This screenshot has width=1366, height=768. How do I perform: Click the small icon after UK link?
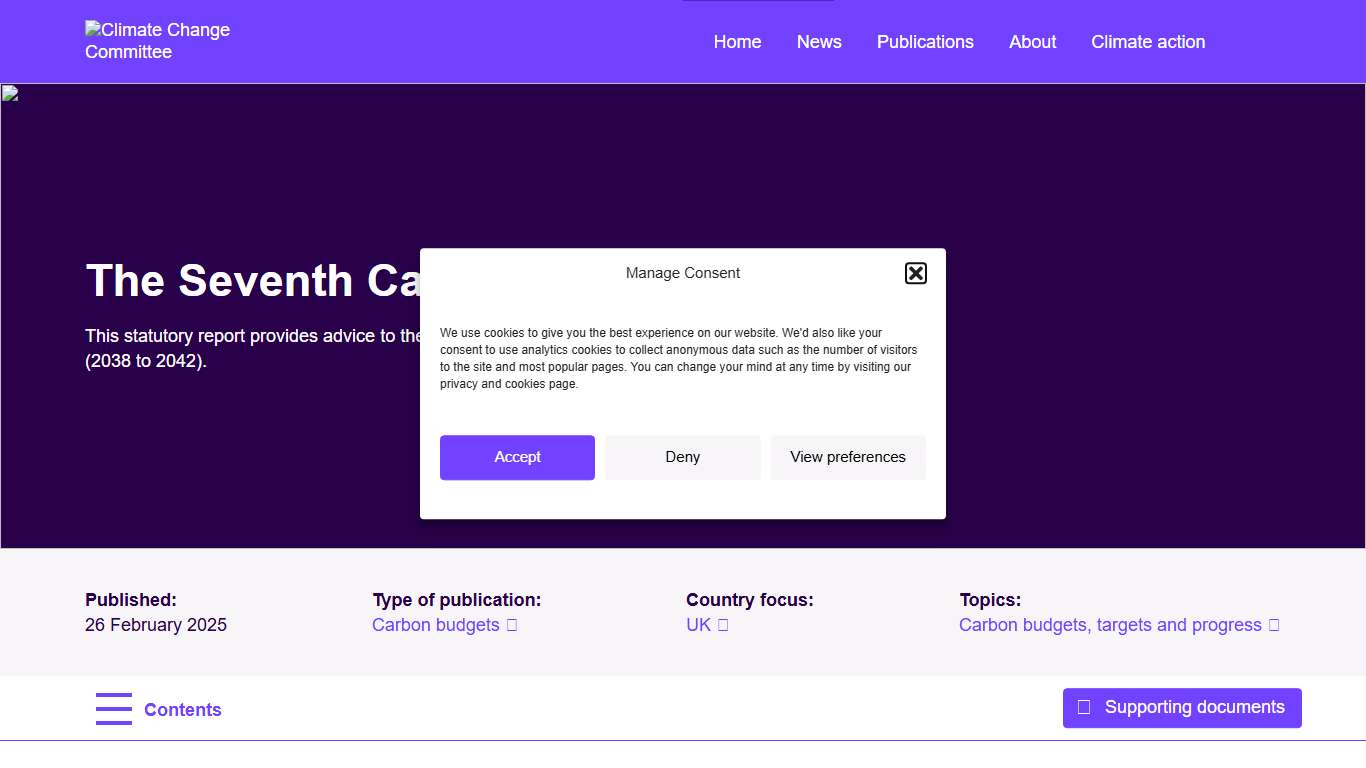tap(723, 625)
